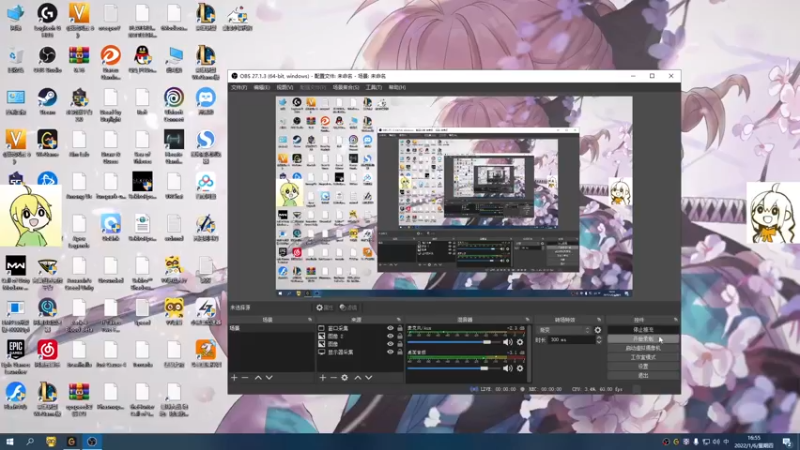Open Steam from the desktop
The height and width of the screenshot is (450, 800).
47,101
